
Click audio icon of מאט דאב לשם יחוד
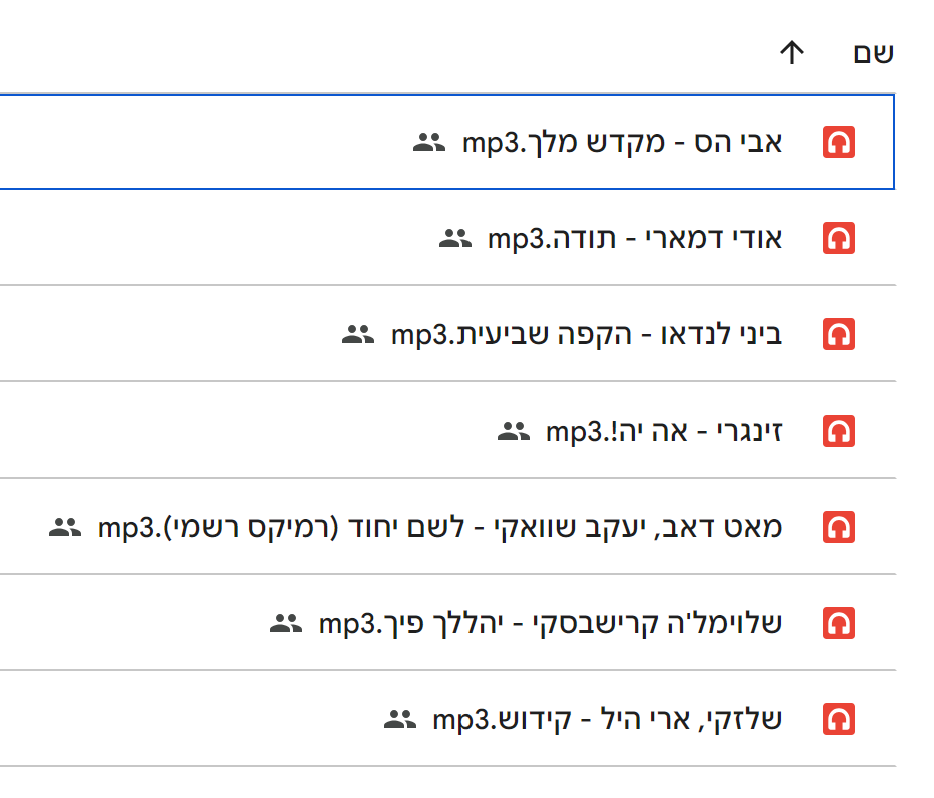(x=839, y=527)
